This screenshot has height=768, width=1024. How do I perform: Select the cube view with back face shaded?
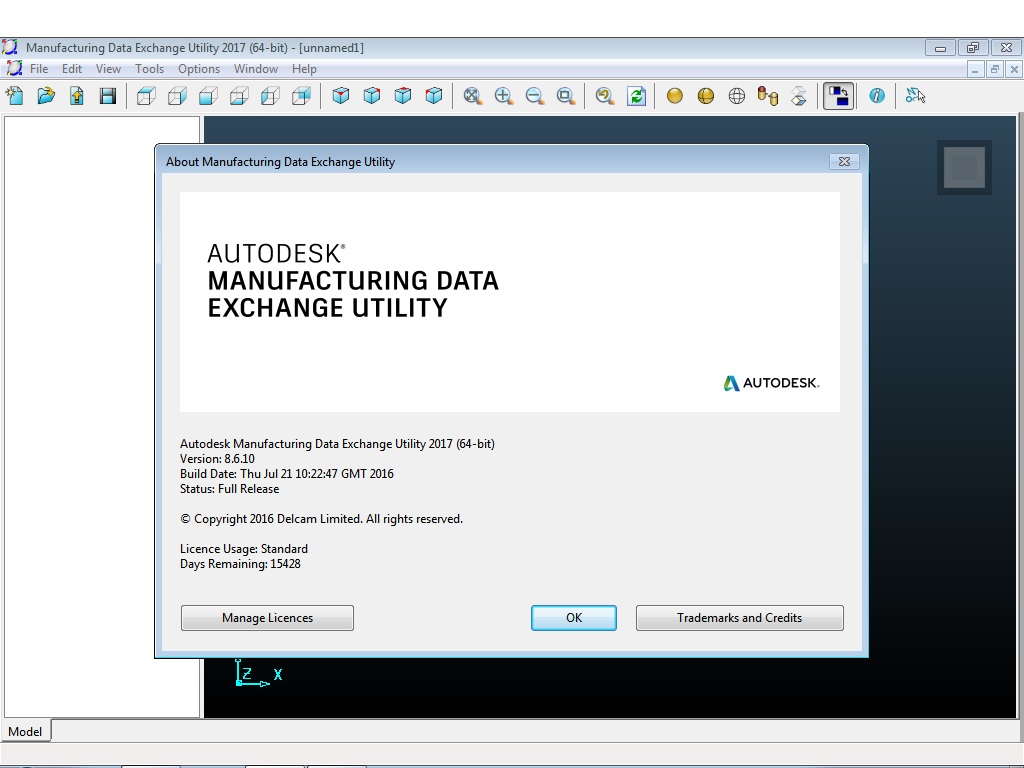click(301, 96)
